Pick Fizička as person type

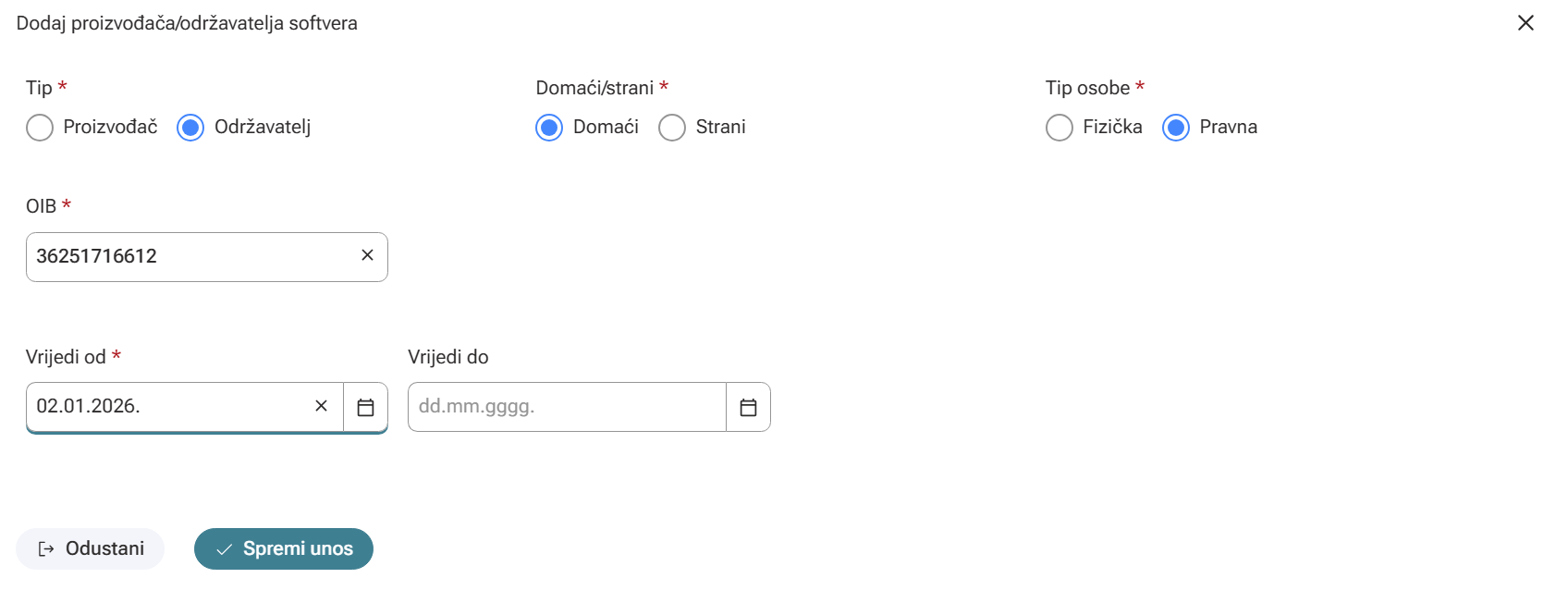(x=1060, y=128)
